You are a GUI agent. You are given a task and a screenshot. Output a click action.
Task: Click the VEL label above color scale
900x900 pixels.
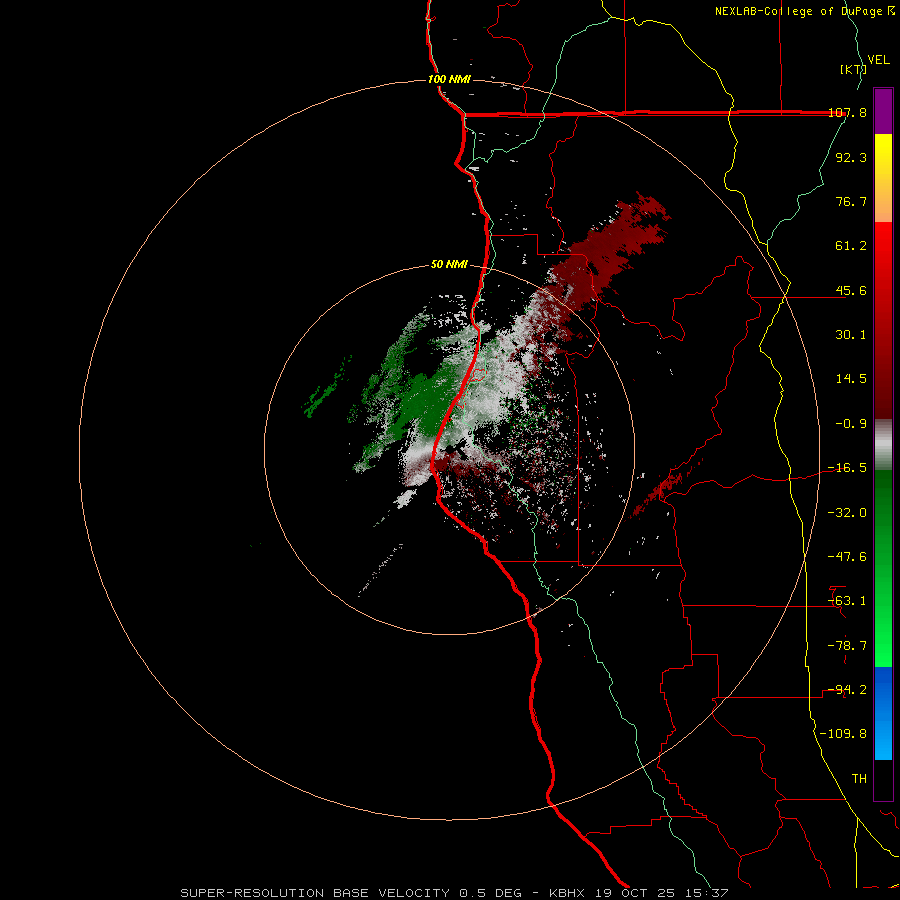tap(879, 60)
